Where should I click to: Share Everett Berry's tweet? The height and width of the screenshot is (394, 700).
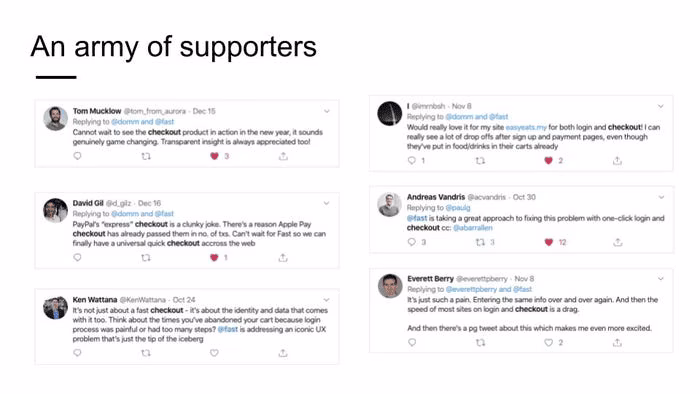617,343
